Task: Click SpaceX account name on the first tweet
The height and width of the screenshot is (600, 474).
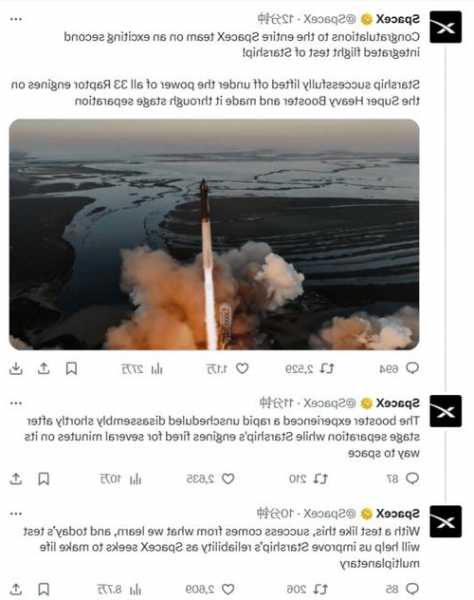Action: tap(397, 19)
